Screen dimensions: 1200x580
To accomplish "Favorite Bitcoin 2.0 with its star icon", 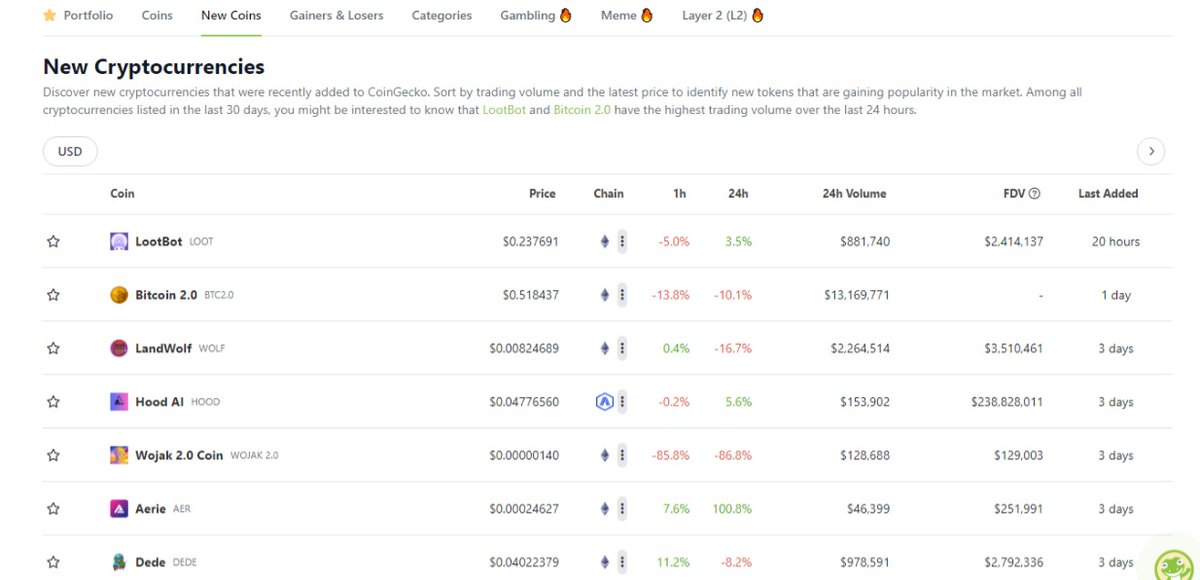I will point(53,295).
